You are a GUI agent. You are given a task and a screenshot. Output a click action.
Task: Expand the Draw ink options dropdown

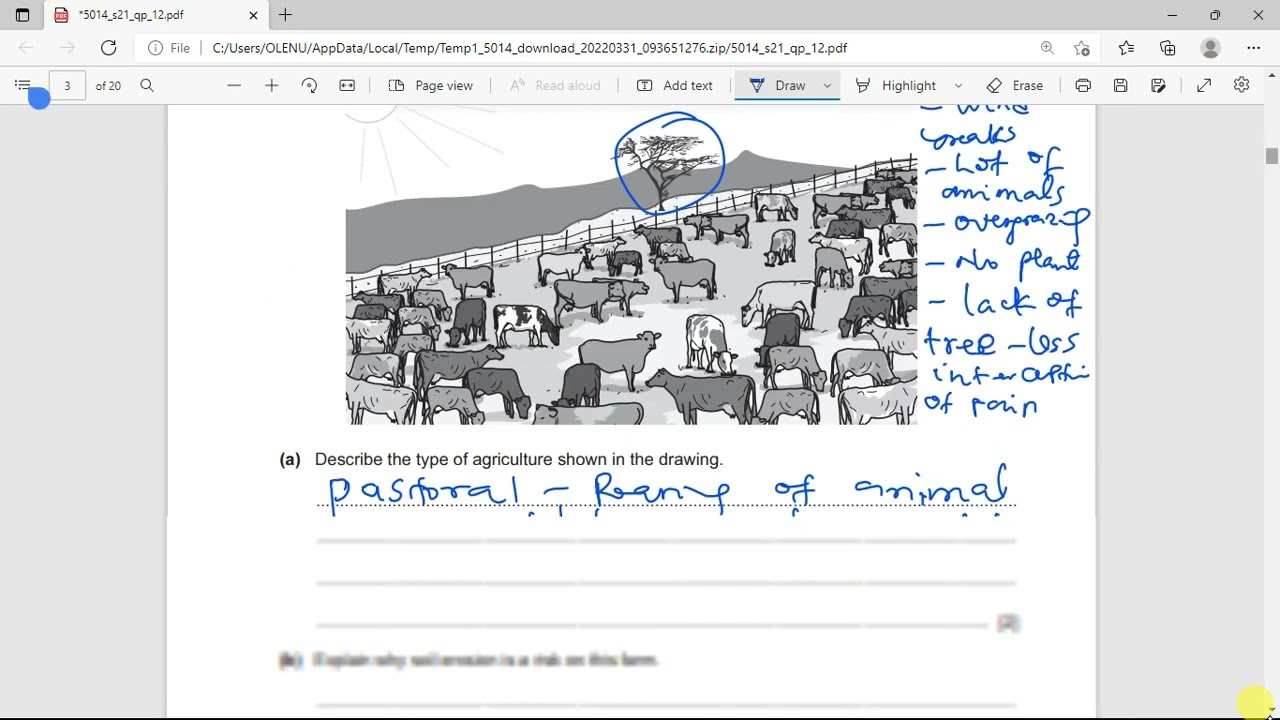tap(827, 86)
